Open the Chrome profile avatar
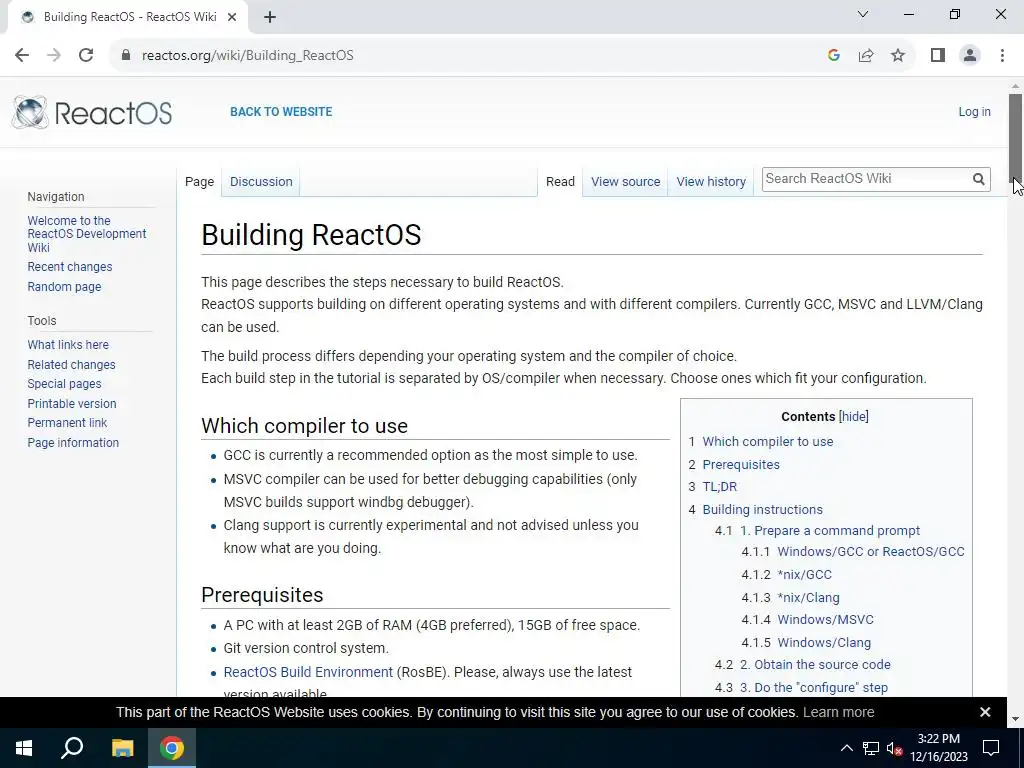This screenshot has width=1024, height=768. [x=970, y=56]
